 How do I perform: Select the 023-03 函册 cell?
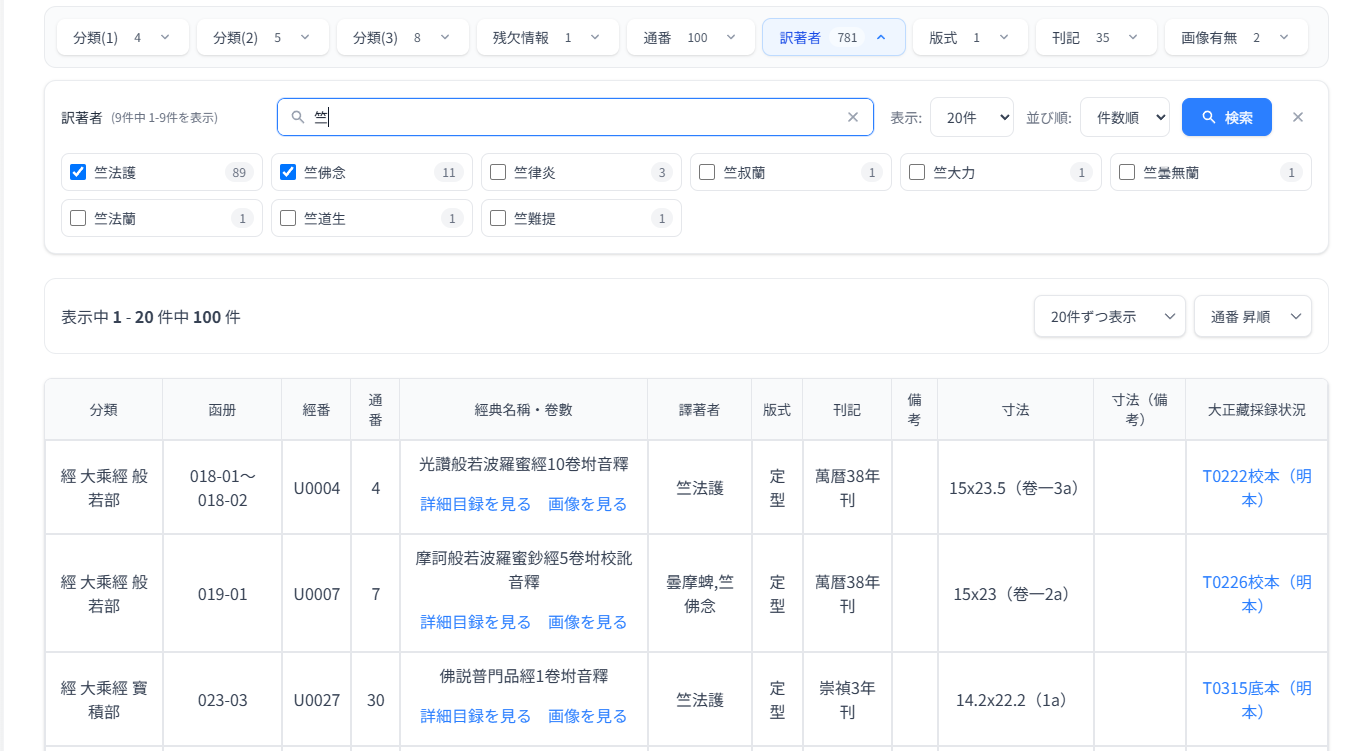pos(222,700)
